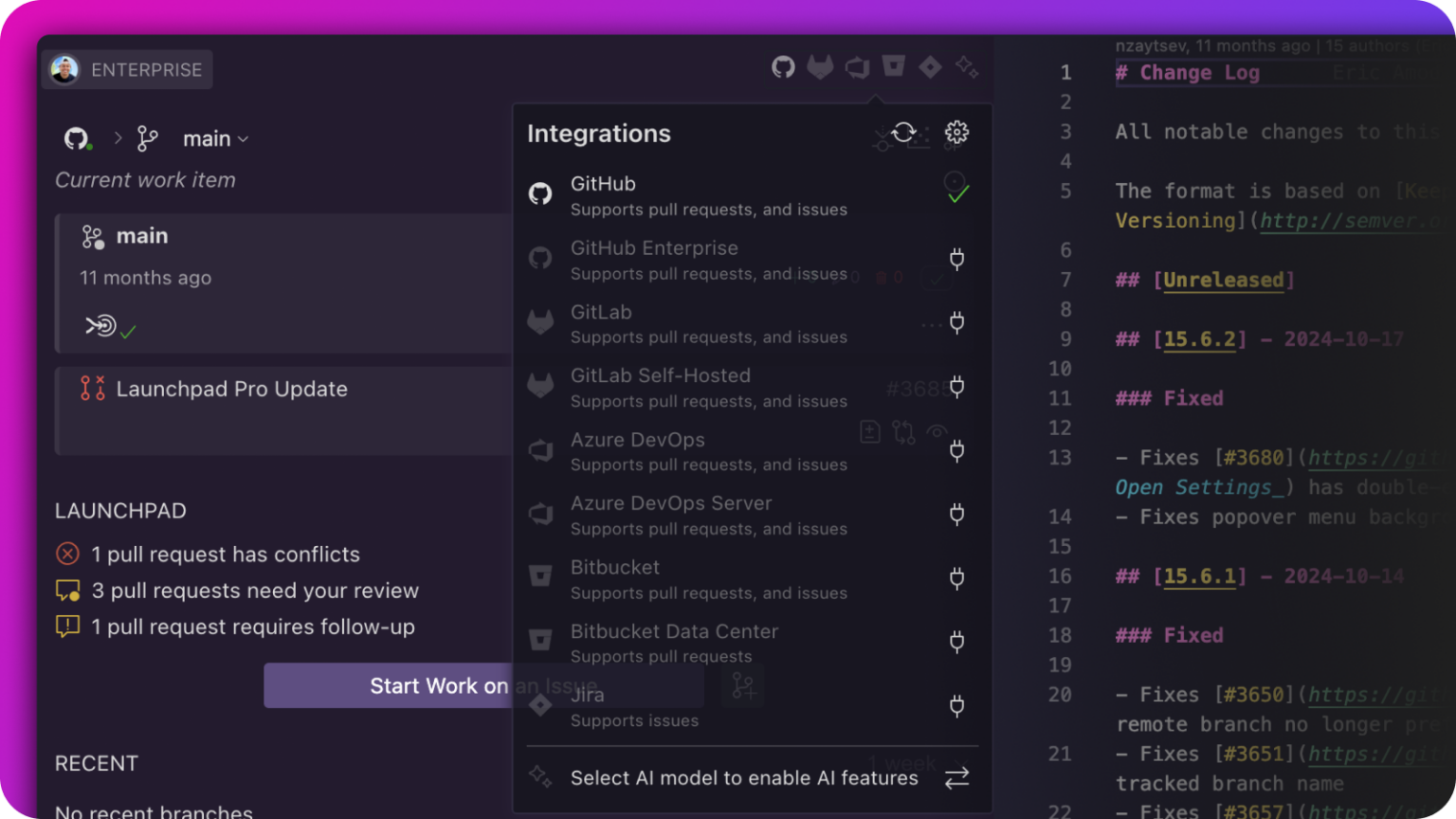Click the refresh integrations icon in the Integrations header
The width and height of the screenshot is (1456, 819).
point(901,133)
